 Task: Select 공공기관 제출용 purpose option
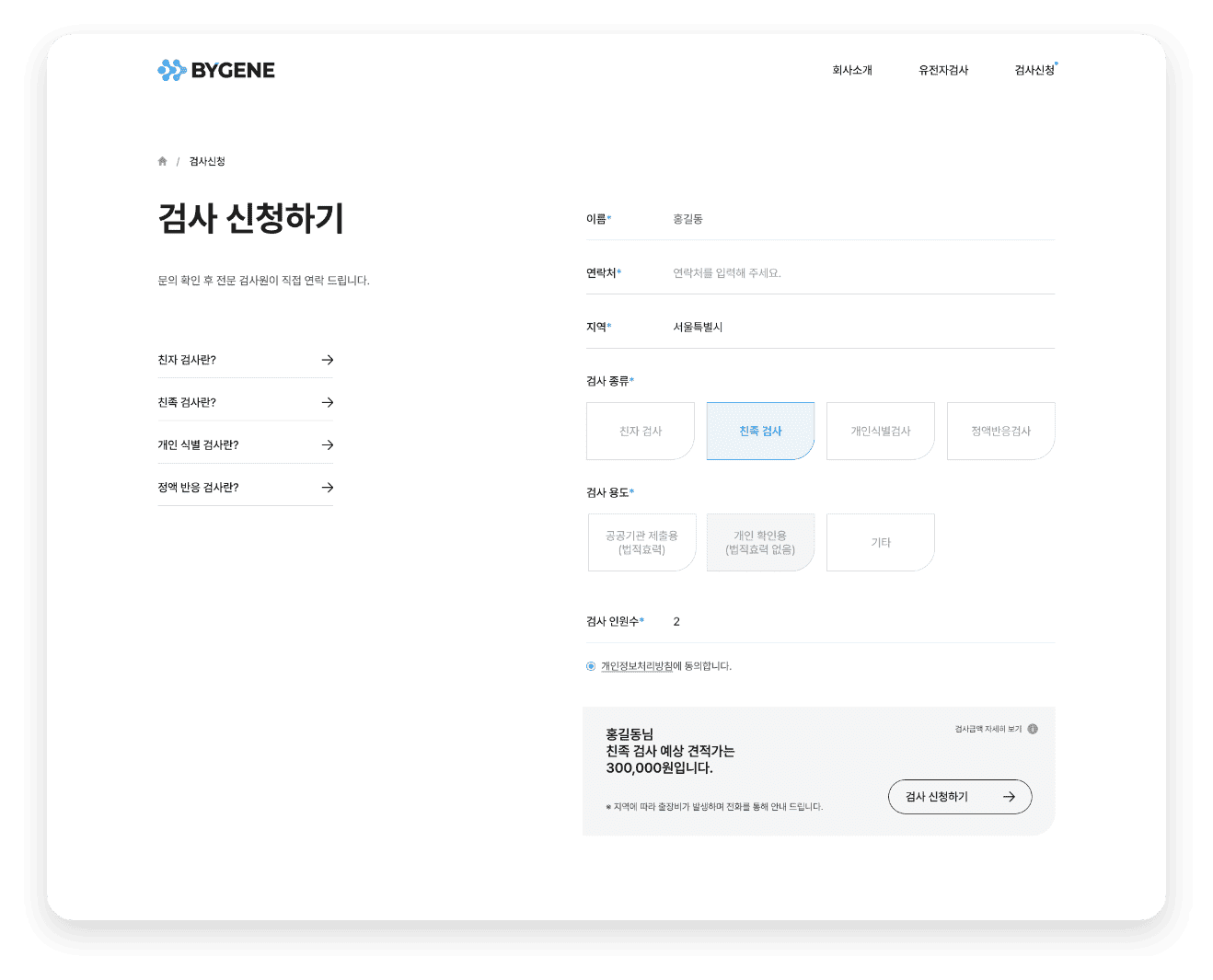tap(641, 542)
